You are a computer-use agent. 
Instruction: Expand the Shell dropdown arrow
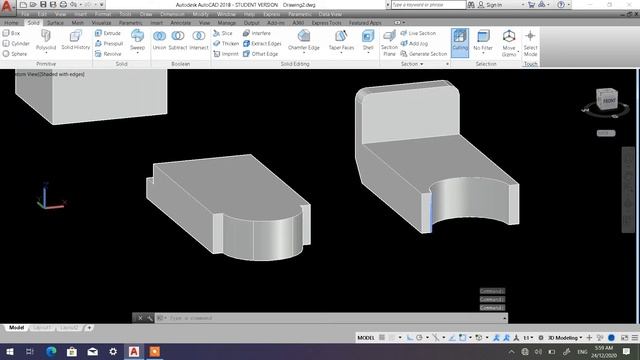pyautogui.click(x=368, y=53)
